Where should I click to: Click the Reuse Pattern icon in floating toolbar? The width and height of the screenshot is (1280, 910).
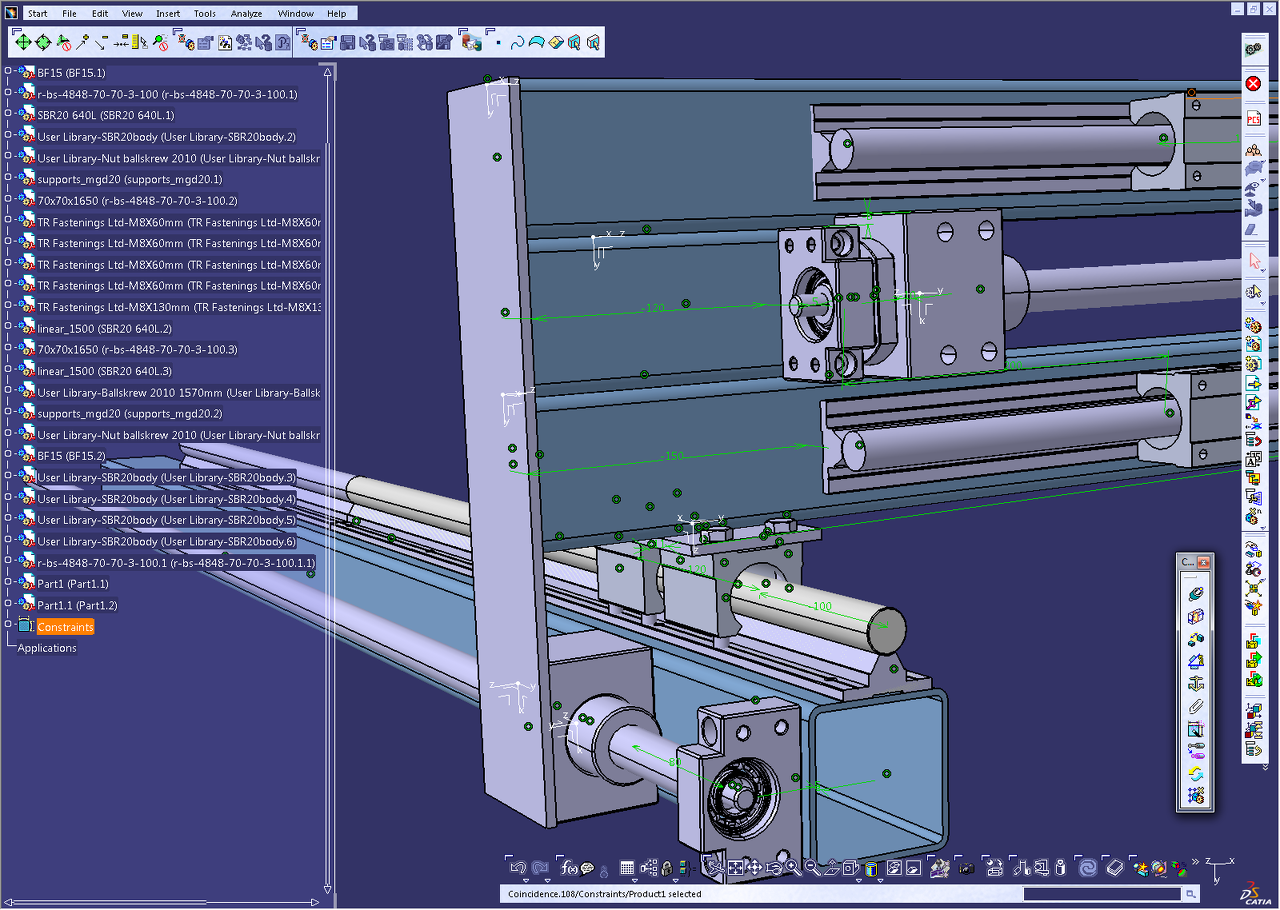pyautogui.click(x=1195, y=796)
